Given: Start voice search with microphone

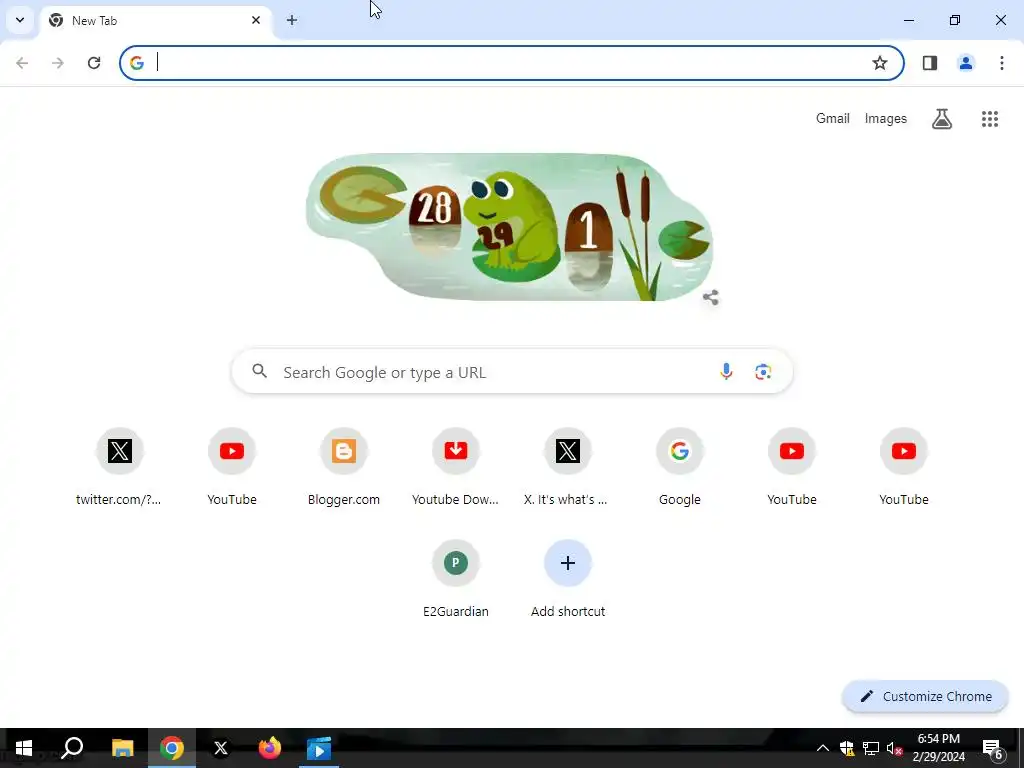Looking at the screenshot, I should (726, 372).
